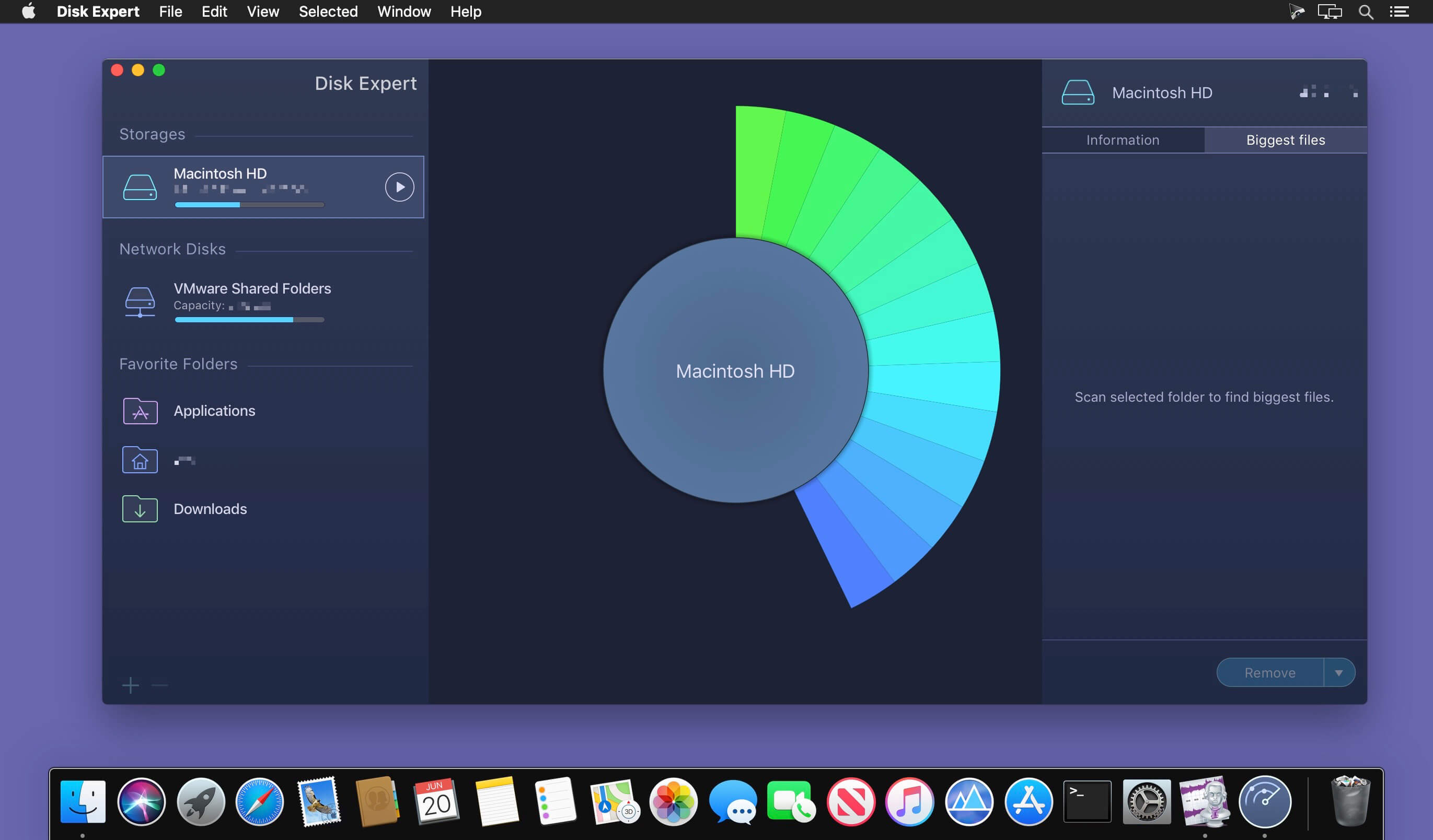
Task: Open the View menu
Action: (x=262, y=11)
